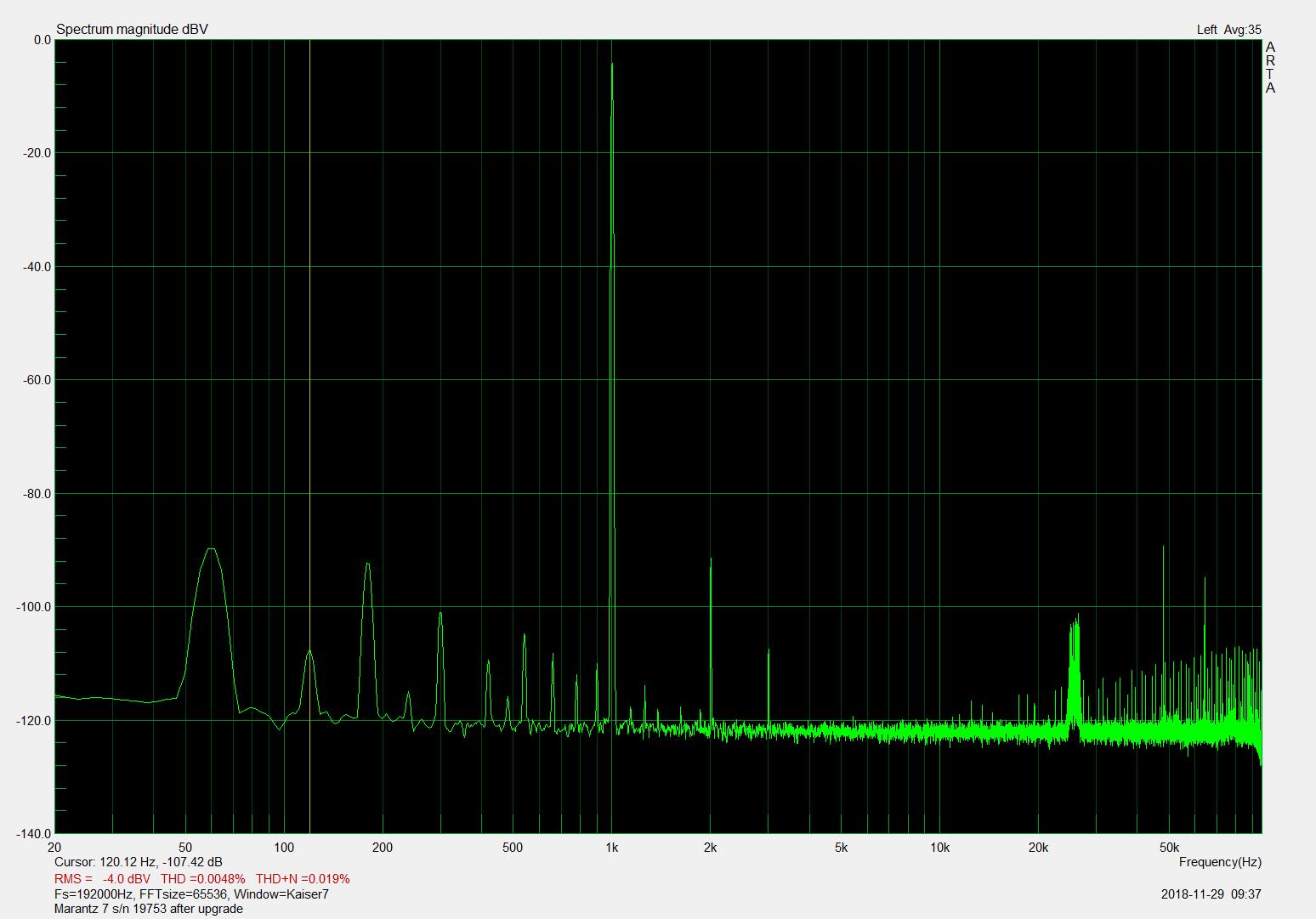Click the 'THD+N =0.019%' value

(303, 878)
